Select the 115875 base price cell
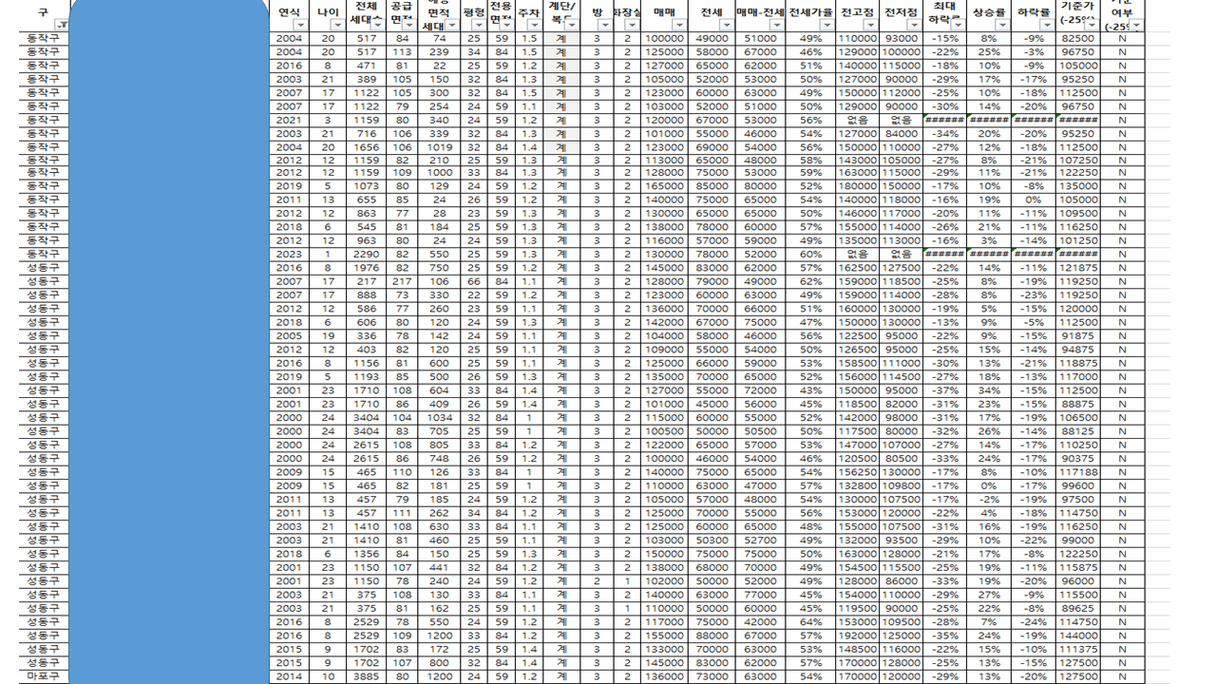This screenshot has width=1216, height=684. pyautogui.click(x=1076, y=568)
